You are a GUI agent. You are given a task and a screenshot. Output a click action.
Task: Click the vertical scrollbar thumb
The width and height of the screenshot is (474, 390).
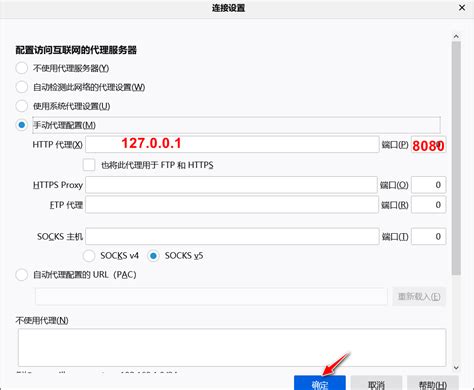pyautogui.click(x=456, y=158)
